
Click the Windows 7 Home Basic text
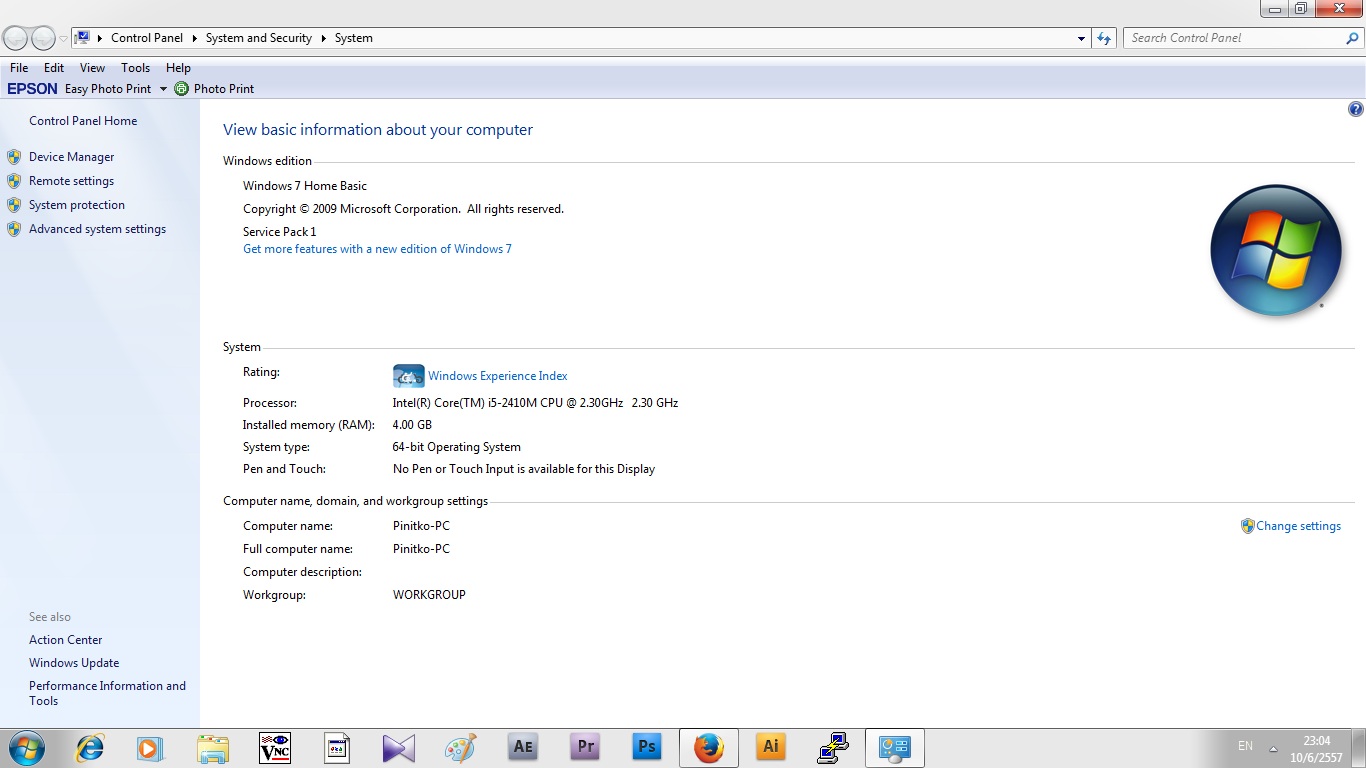pyautogui.click(x=305, y=186)
